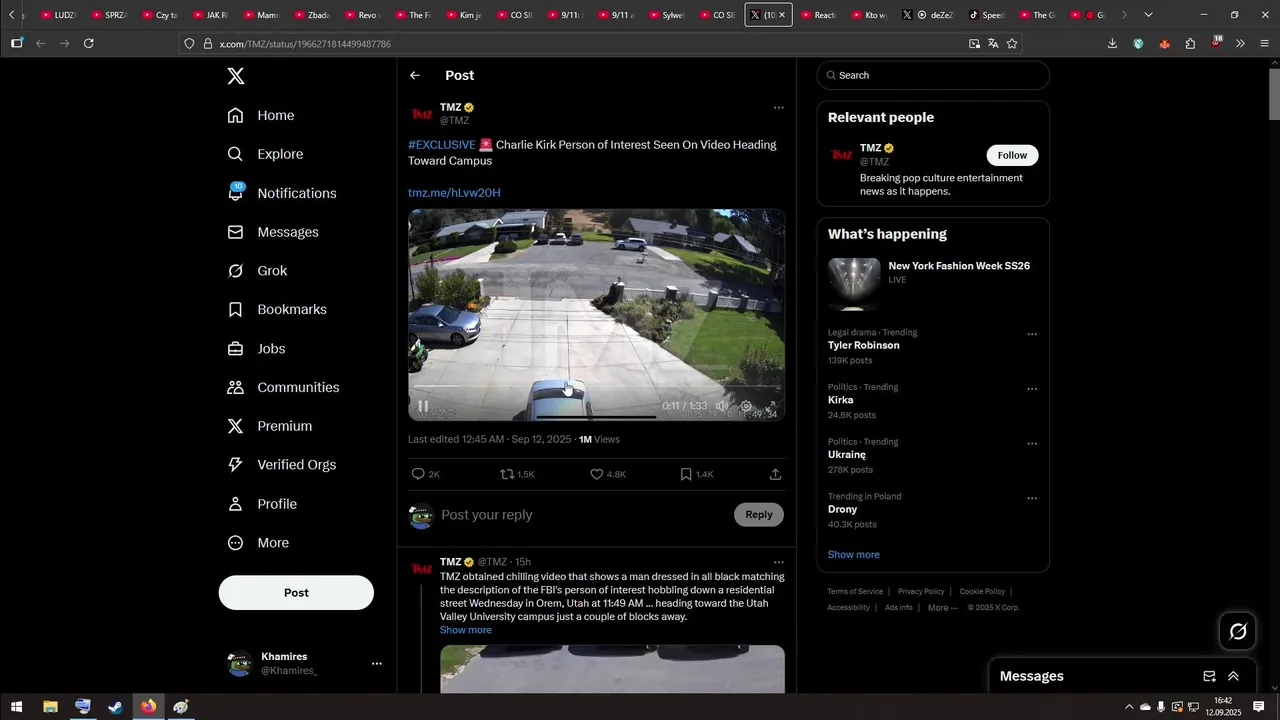Open the video settings gear
This screenshot has width=1280, height=720.
(746, 406)
